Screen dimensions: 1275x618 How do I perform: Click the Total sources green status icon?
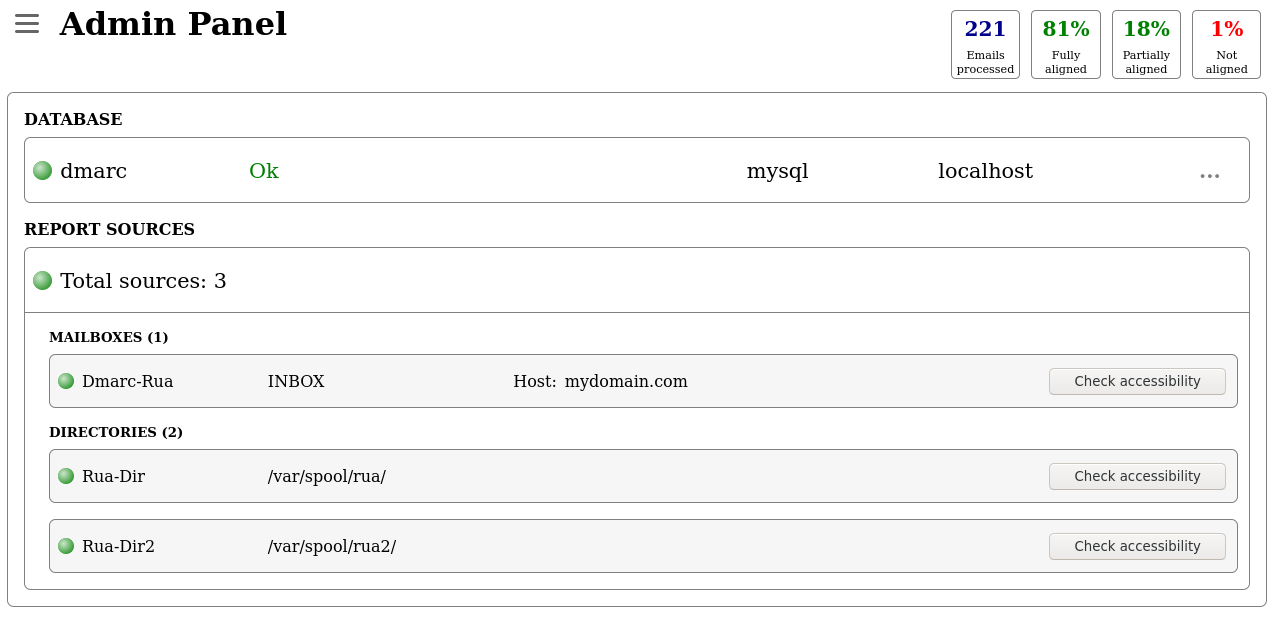tap(42, 281)
